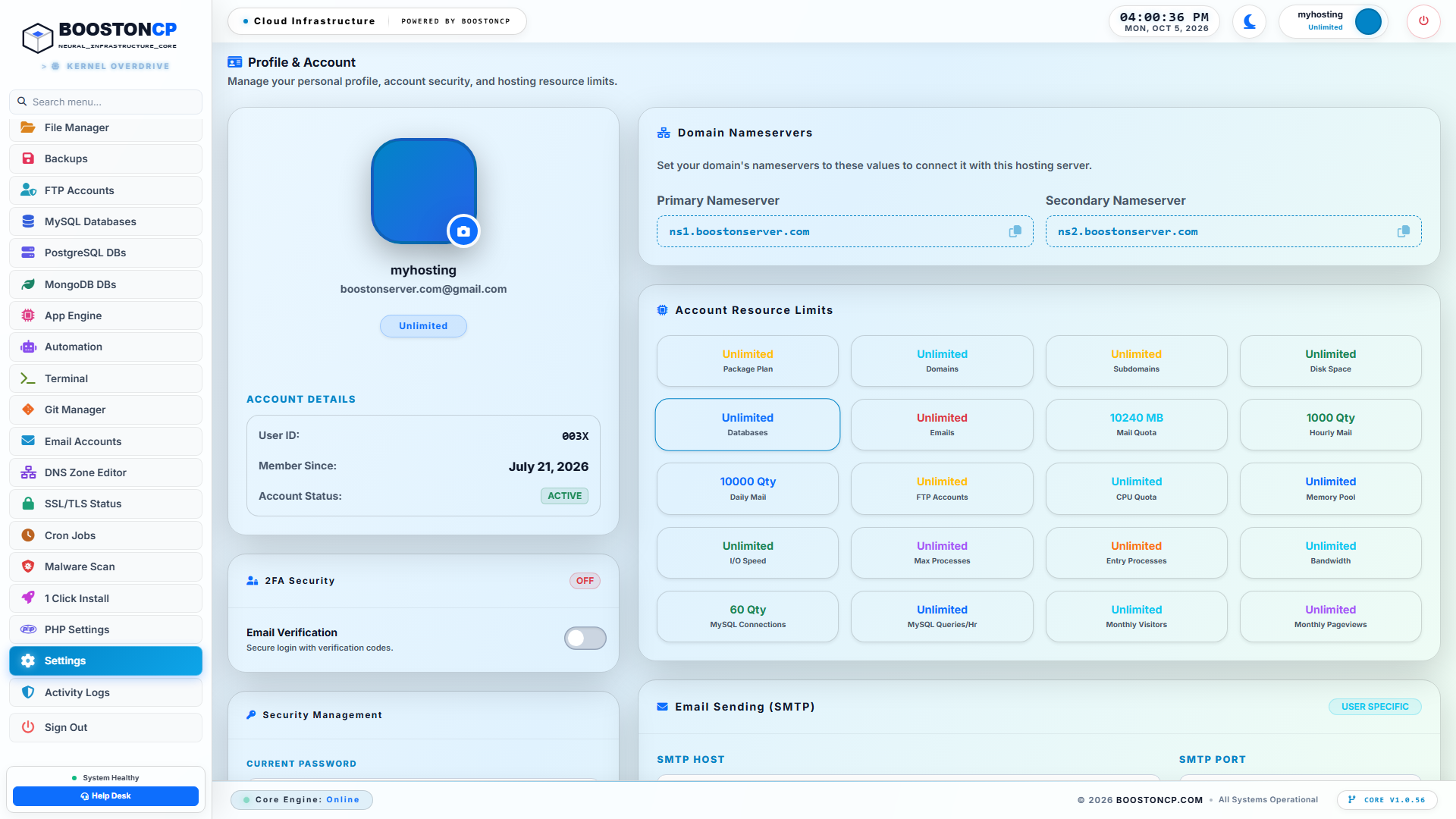Click the 60 Qty MySQL Connections card
Viewport: 1456px width, 819px height.
[x=748, y=617]
